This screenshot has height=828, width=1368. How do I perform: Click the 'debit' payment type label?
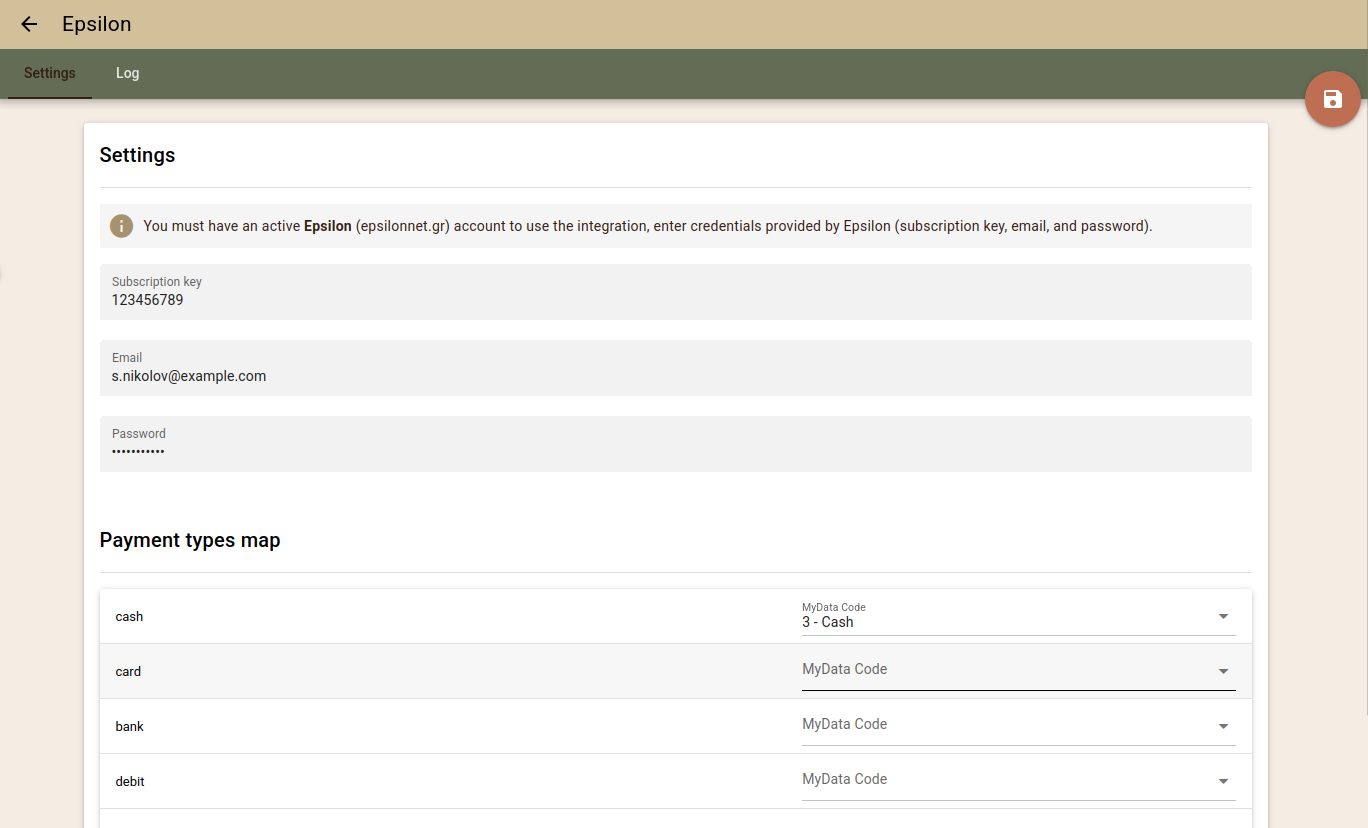click(130, 781)
